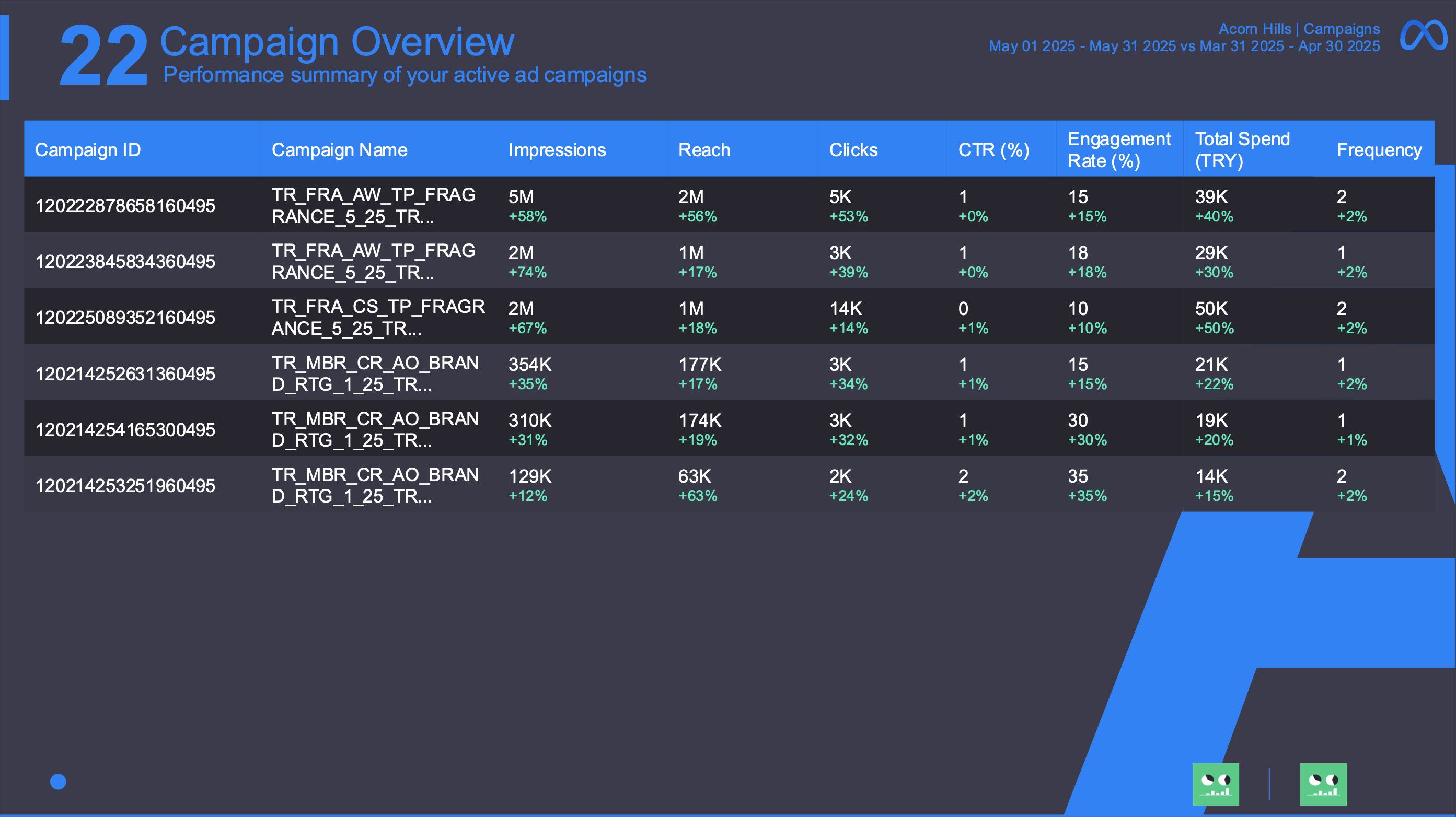Click the 177K reach value
This screenshot has width=1456, height=817.
pos(700,365)
